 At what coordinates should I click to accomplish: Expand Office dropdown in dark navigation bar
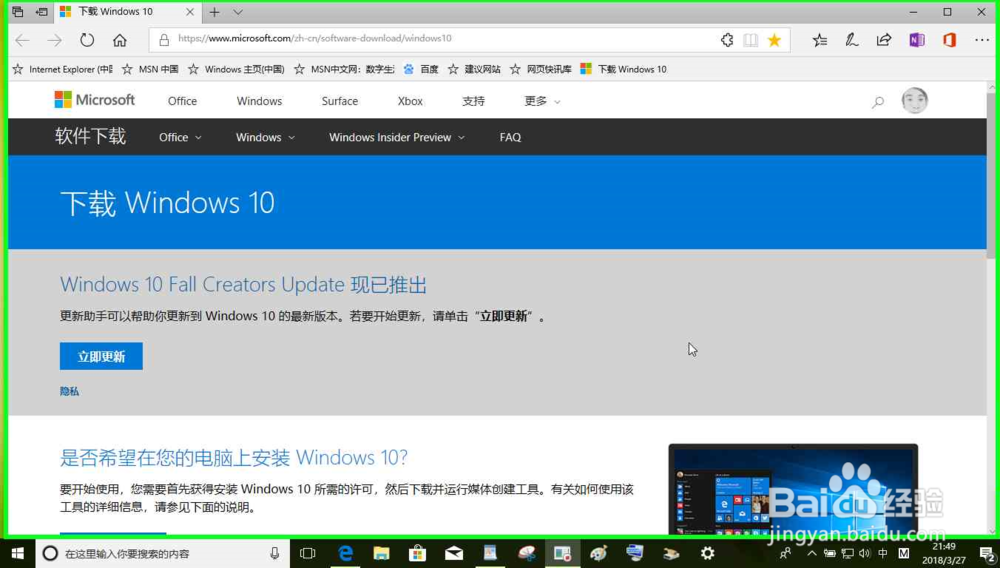pos(180,137)
